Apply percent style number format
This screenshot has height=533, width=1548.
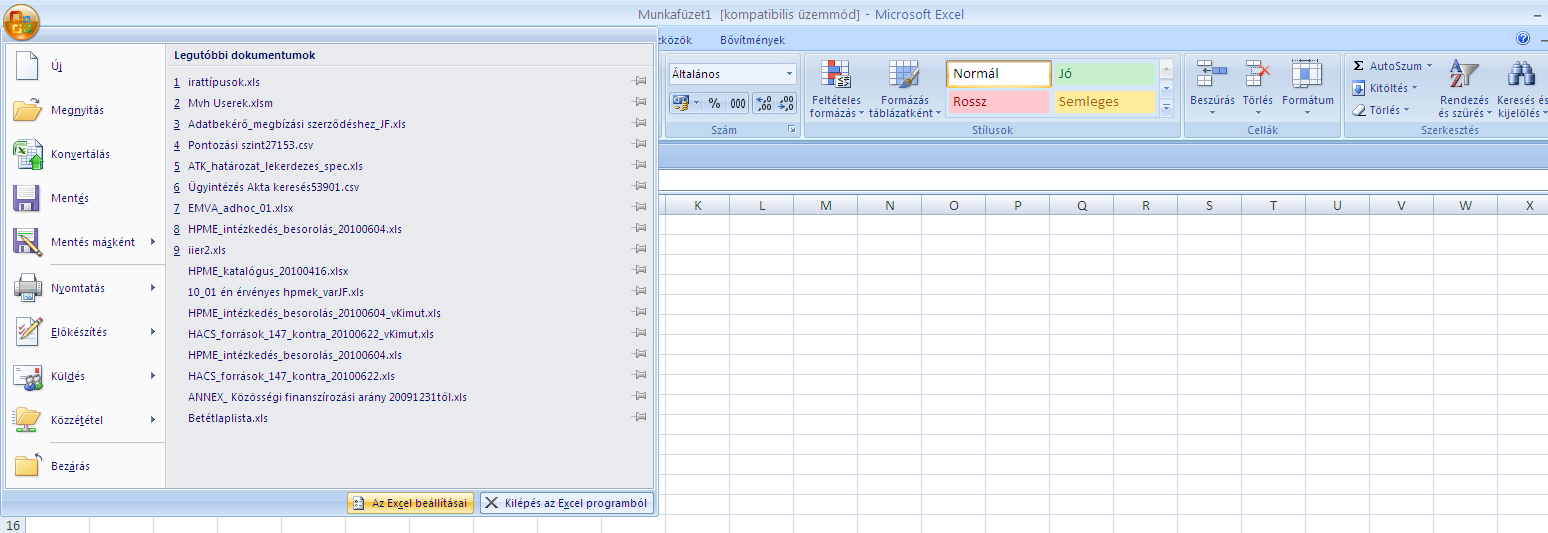pyautogui.click(x=714, y=102)
